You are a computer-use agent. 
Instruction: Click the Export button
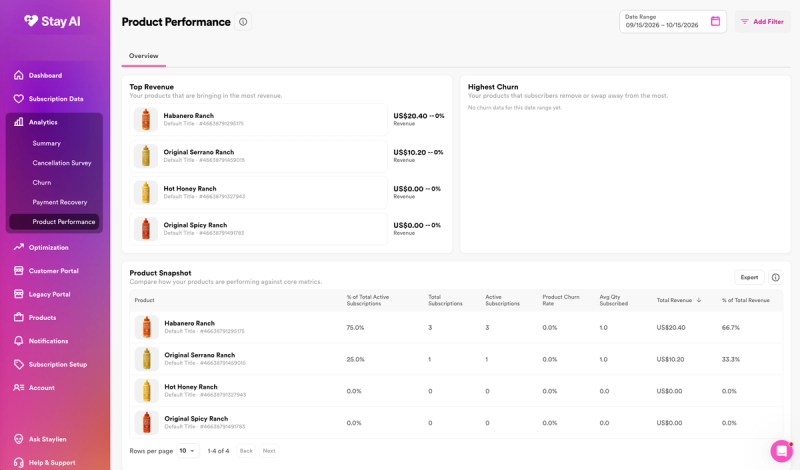click(749, 278)
